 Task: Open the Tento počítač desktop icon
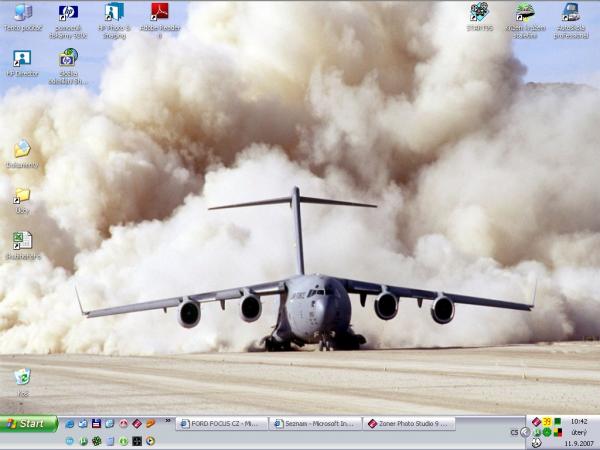coord(22,14)
